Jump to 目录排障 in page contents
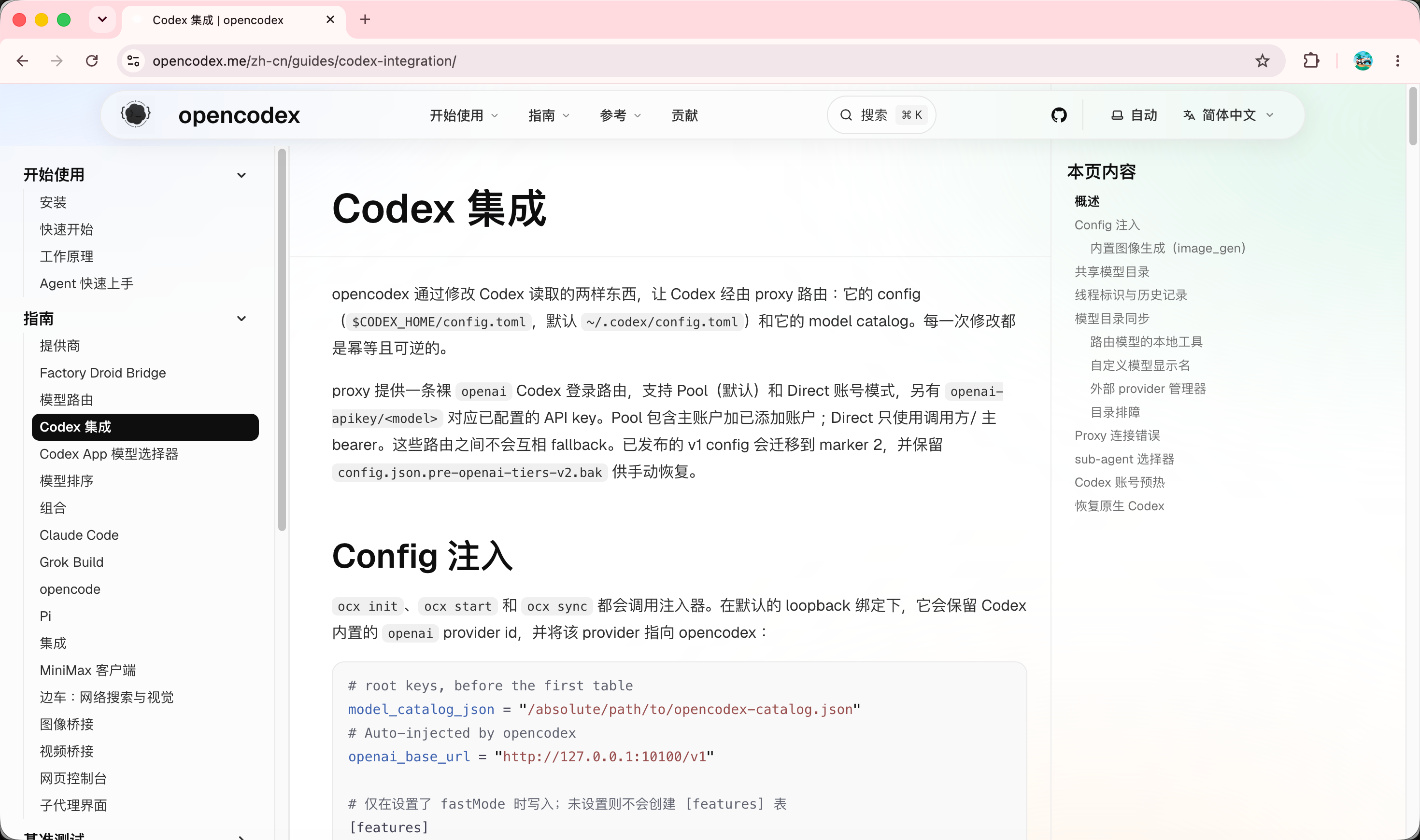The height and width of the screenshot is (840, 1420). click(1115, 413)
